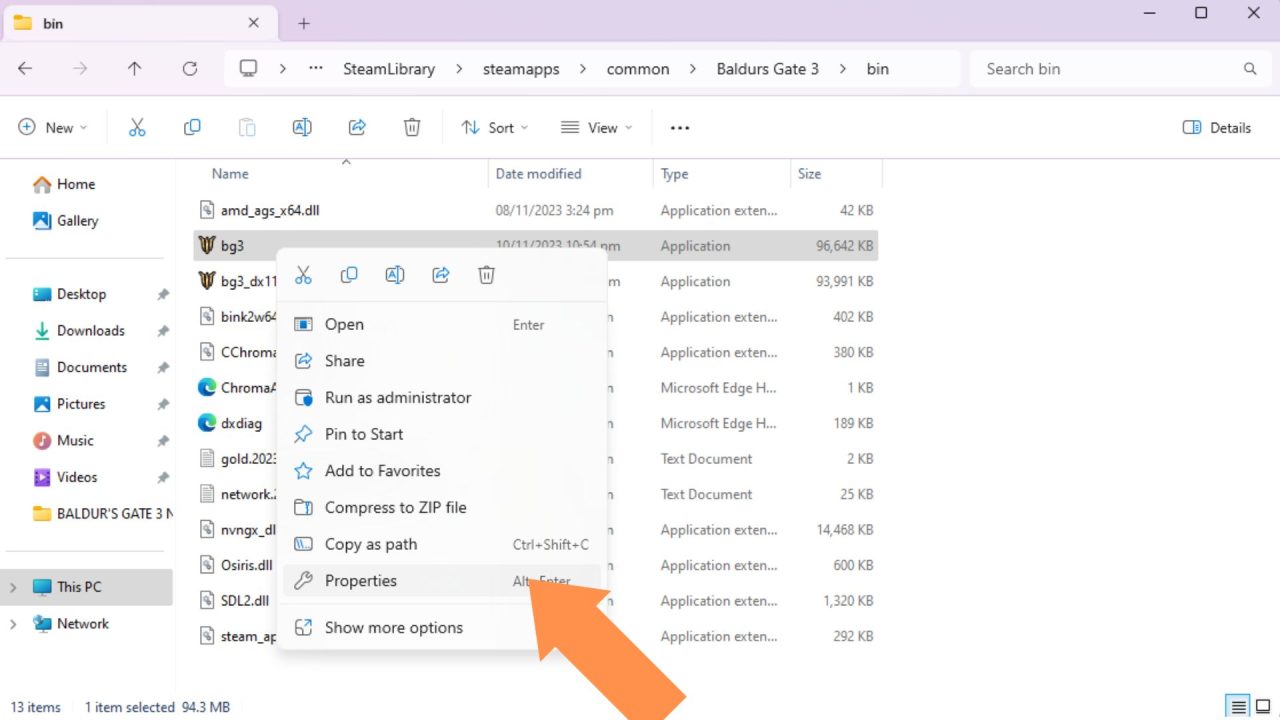This screenshot has width=1280, height=720.
Task: Toggle the Details pane button
Action: [x=1217, y=128]
